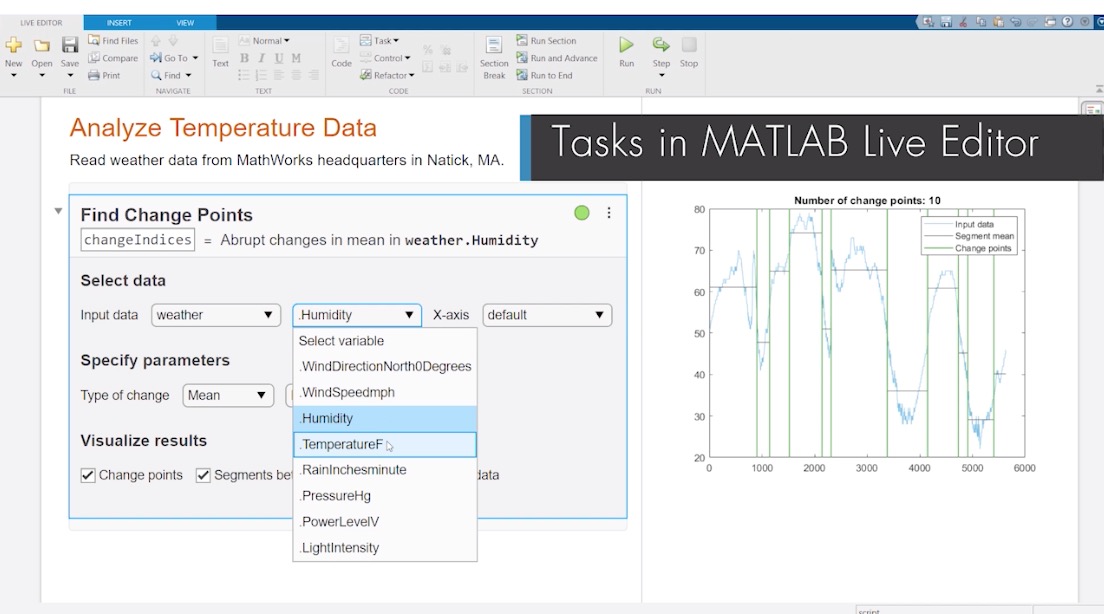Apply bold text formatting
1104x614 pixels.
click(x=244, y=58)
